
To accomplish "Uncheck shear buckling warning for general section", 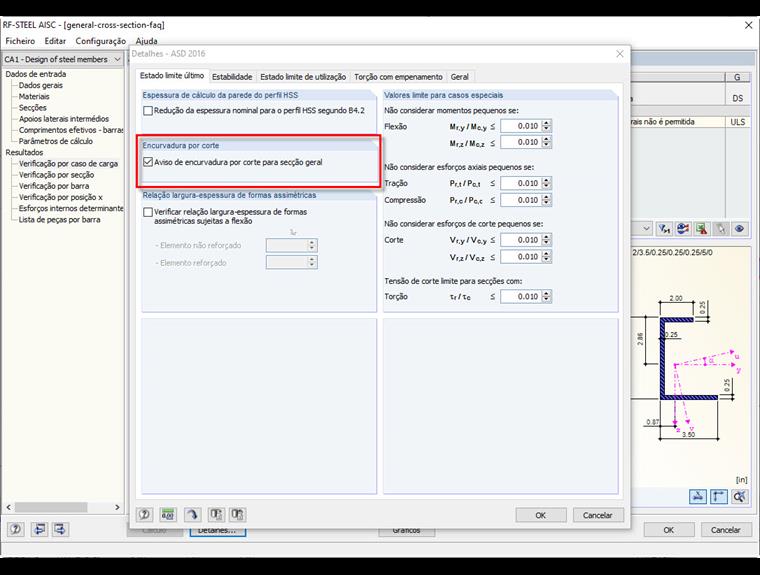I will click(x=148, y=162).
